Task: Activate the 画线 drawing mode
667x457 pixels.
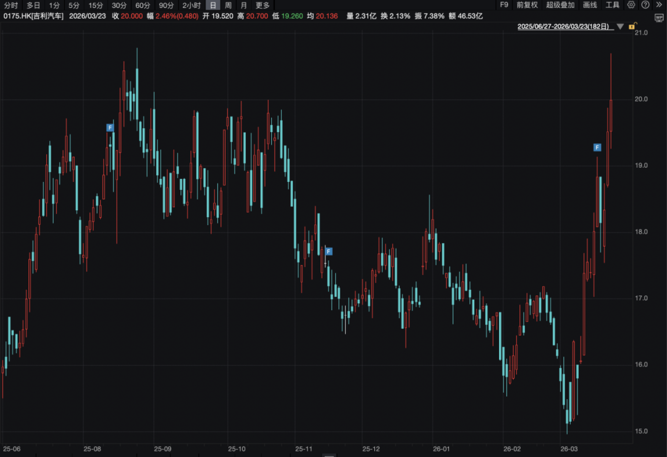Action: pyautogui.click(x=589, y=5)
